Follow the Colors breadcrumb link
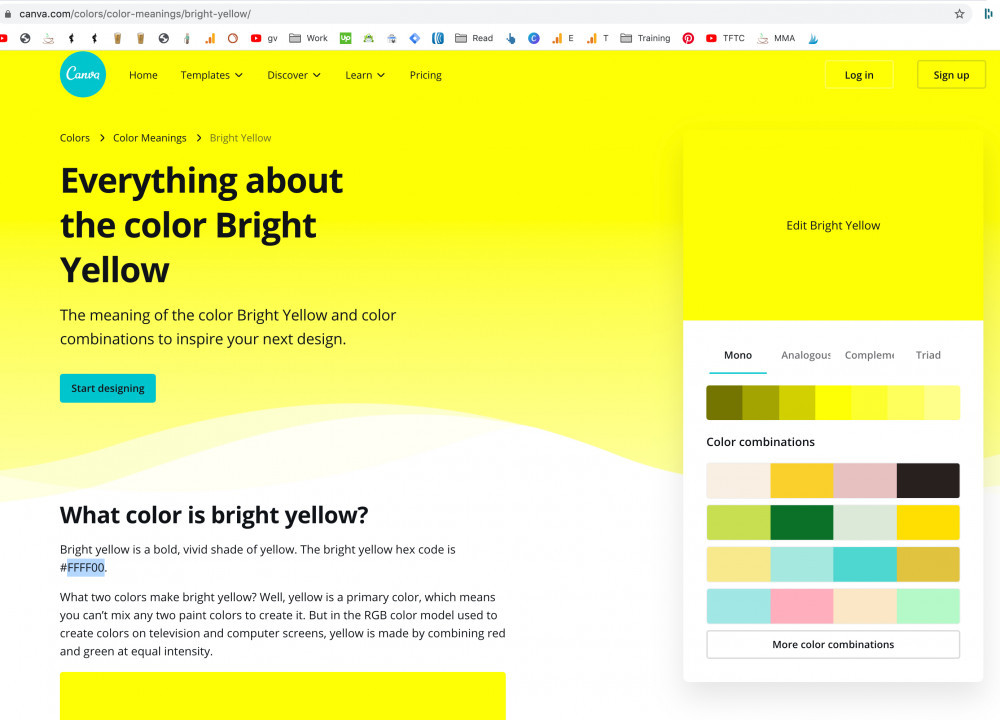 point(75,138)
